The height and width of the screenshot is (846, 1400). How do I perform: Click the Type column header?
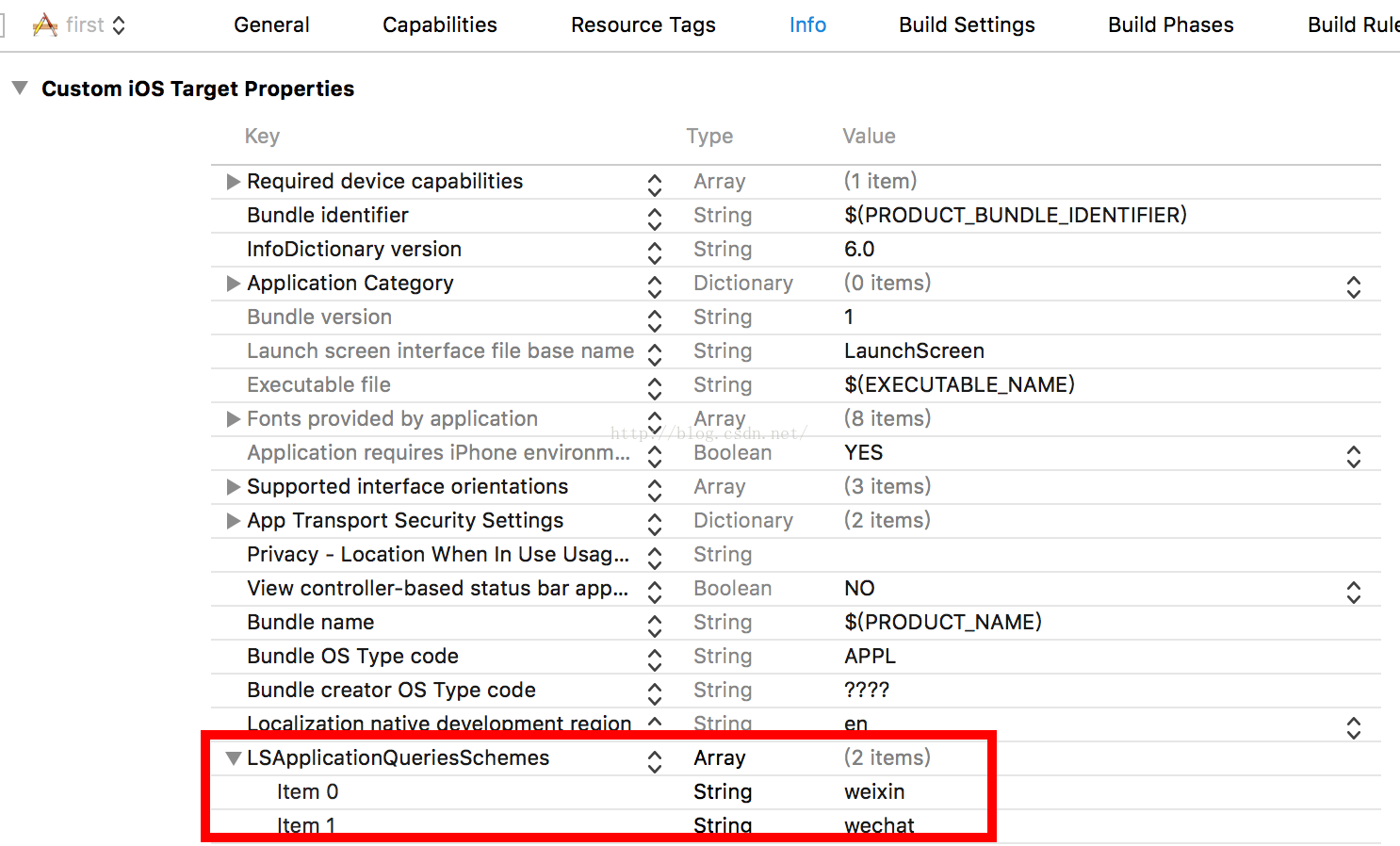(x=709, y=137)
